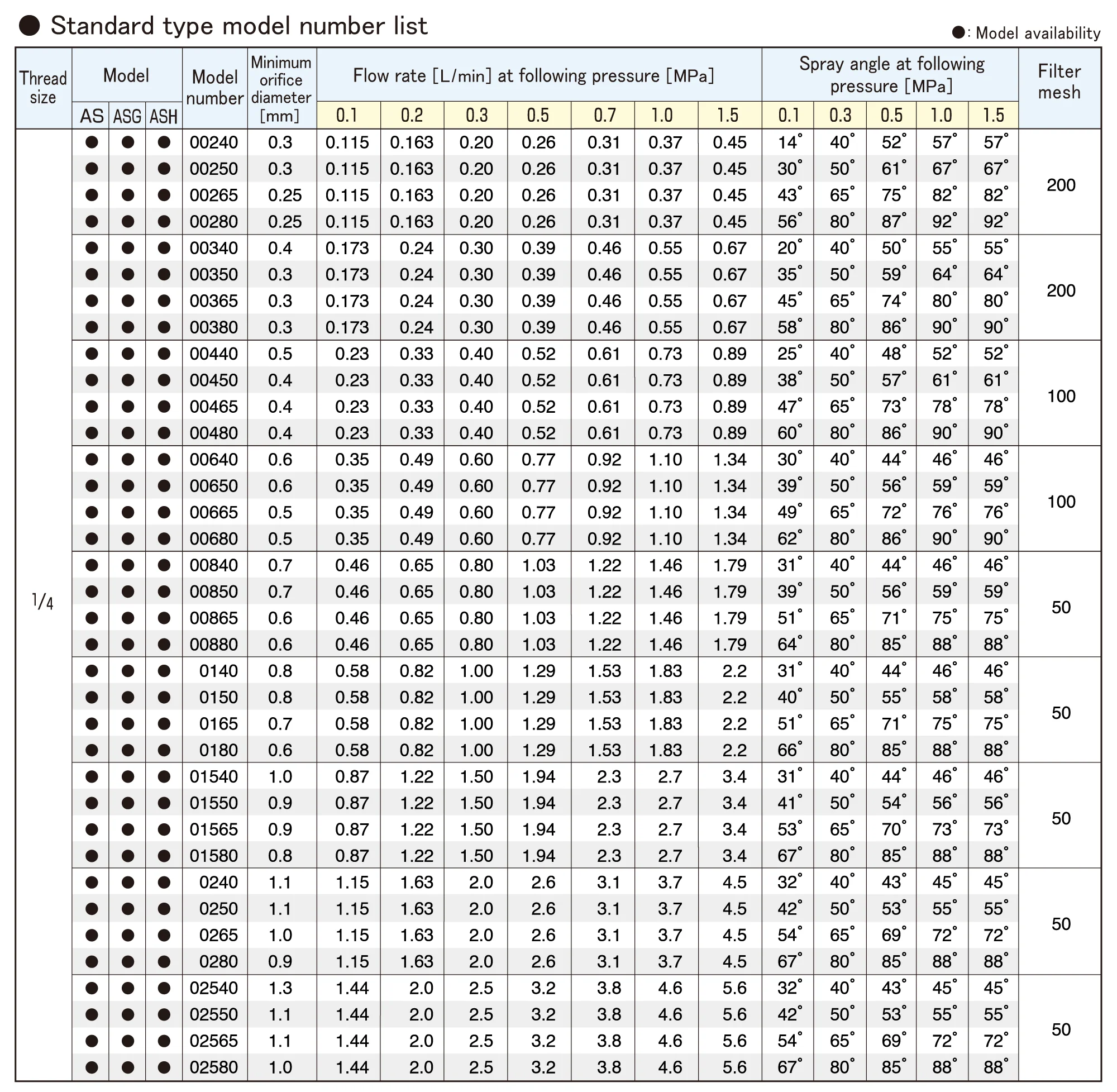Select the "Model number" column header
Image resolution: width=1117 pixels, height=1092 pixels.
(215, 88)
